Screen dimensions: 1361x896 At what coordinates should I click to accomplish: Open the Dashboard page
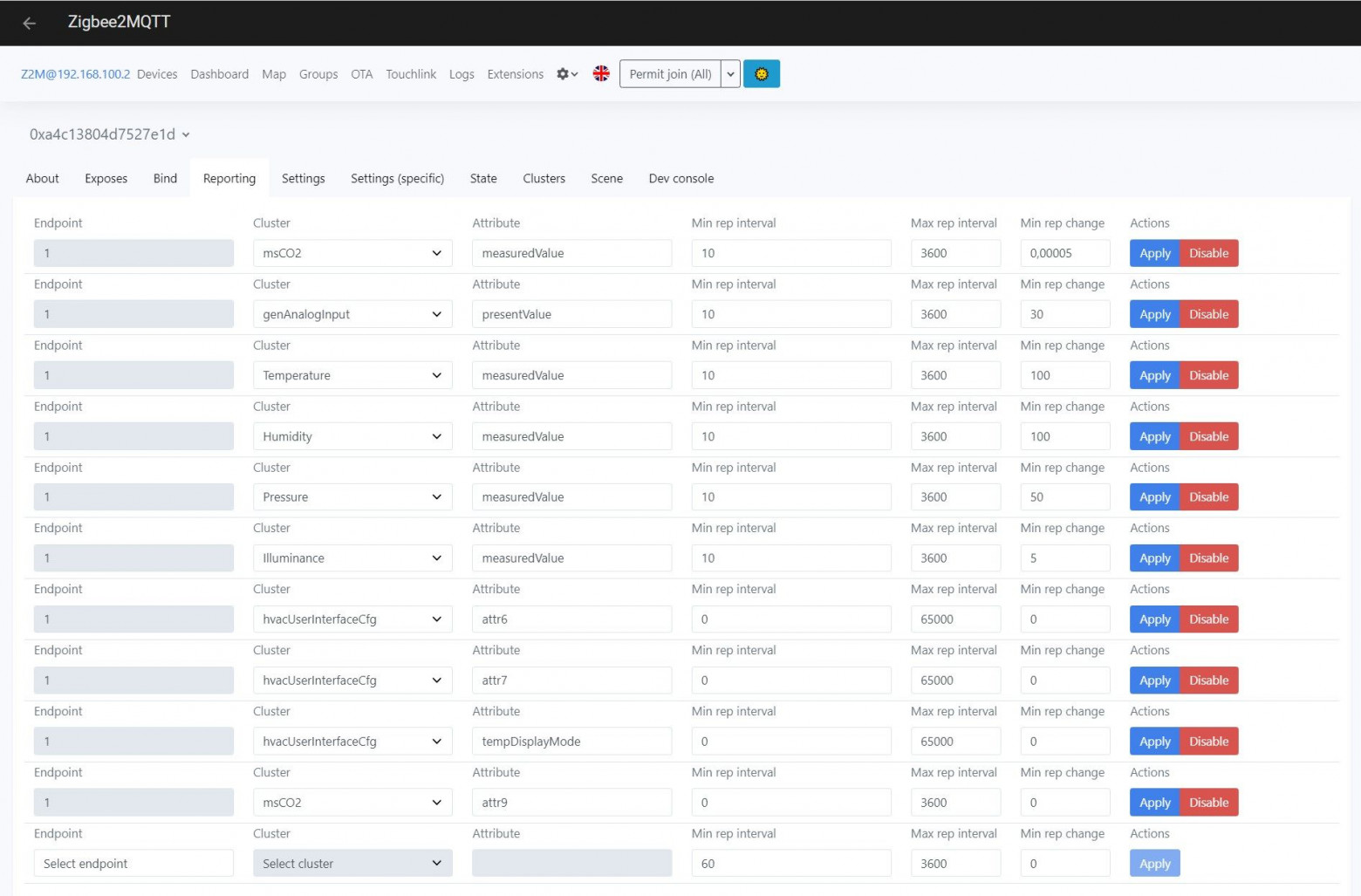[x=220, y=74]
